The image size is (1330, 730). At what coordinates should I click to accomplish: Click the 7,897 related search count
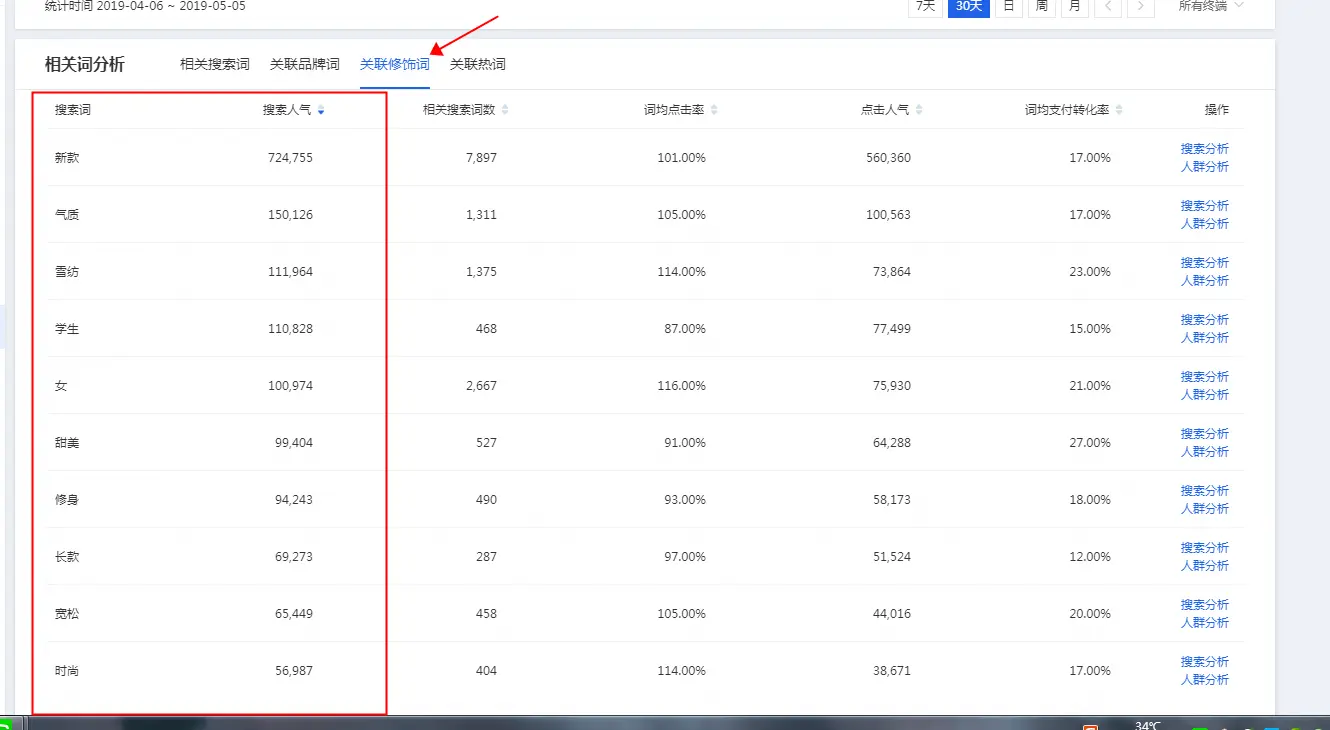(481, 158)
